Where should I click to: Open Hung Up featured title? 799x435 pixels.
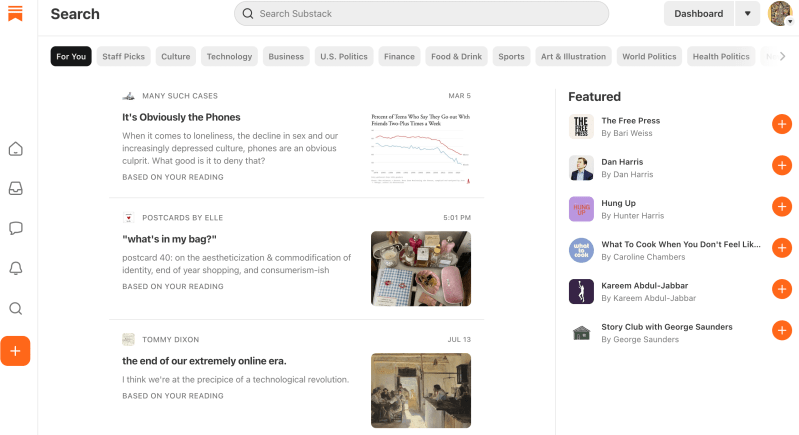[x=619, y=203]
